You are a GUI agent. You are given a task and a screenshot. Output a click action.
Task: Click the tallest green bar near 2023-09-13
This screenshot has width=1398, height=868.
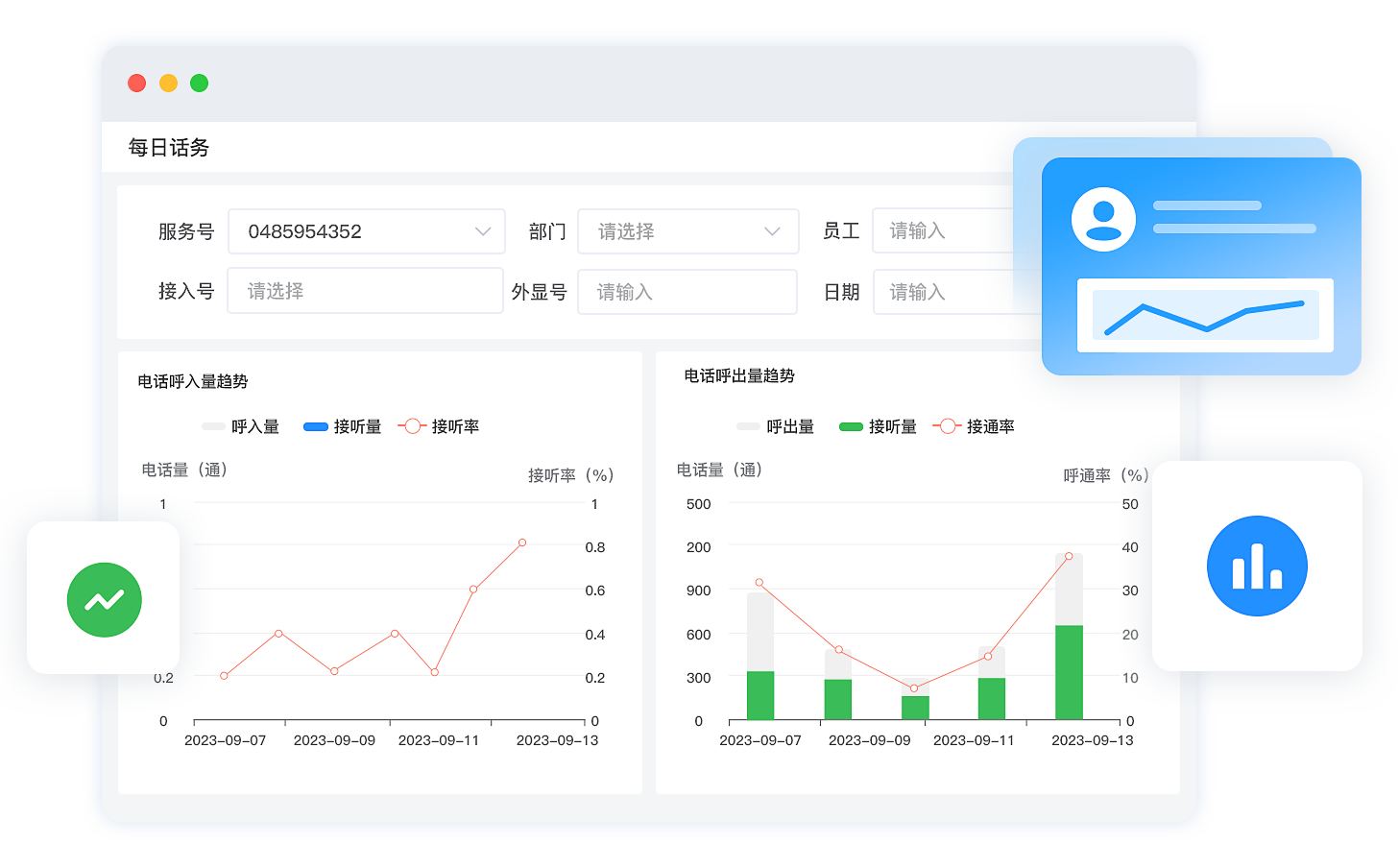coord(1069,672)
